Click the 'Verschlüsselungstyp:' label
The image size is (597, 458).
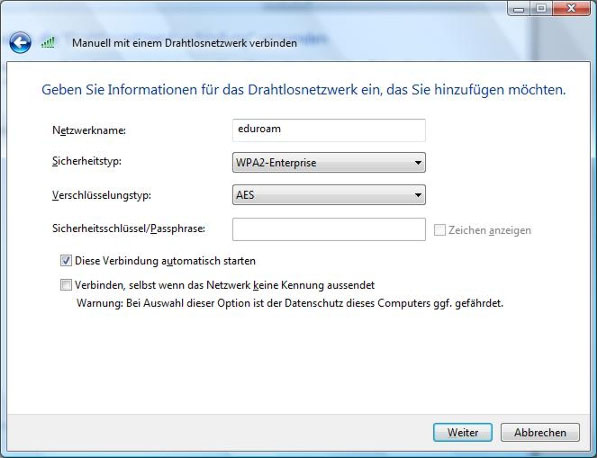[x=102, y=195]
